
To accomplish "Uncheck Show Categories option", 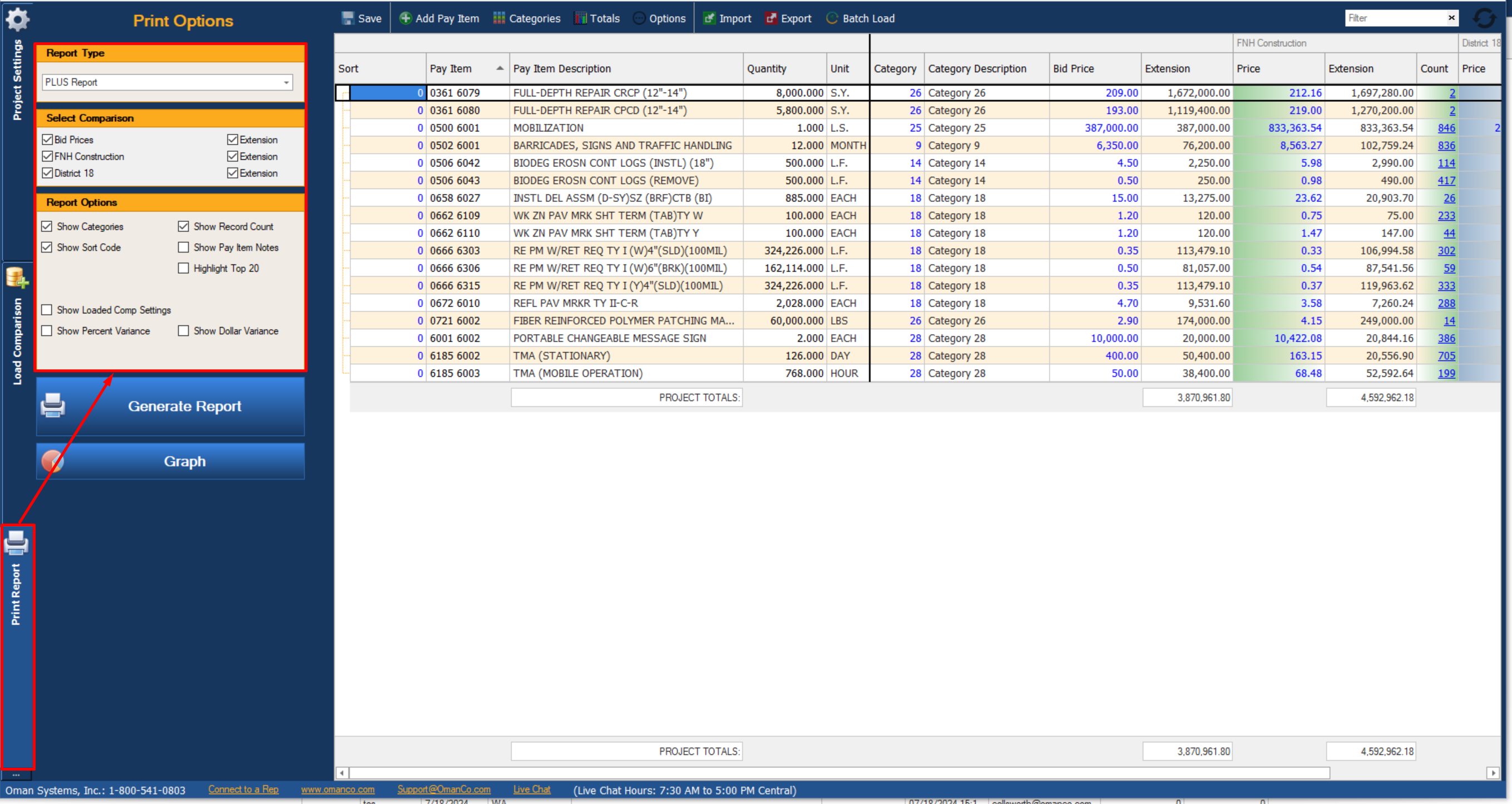I will pyautogui.click(x=47, y=226).
